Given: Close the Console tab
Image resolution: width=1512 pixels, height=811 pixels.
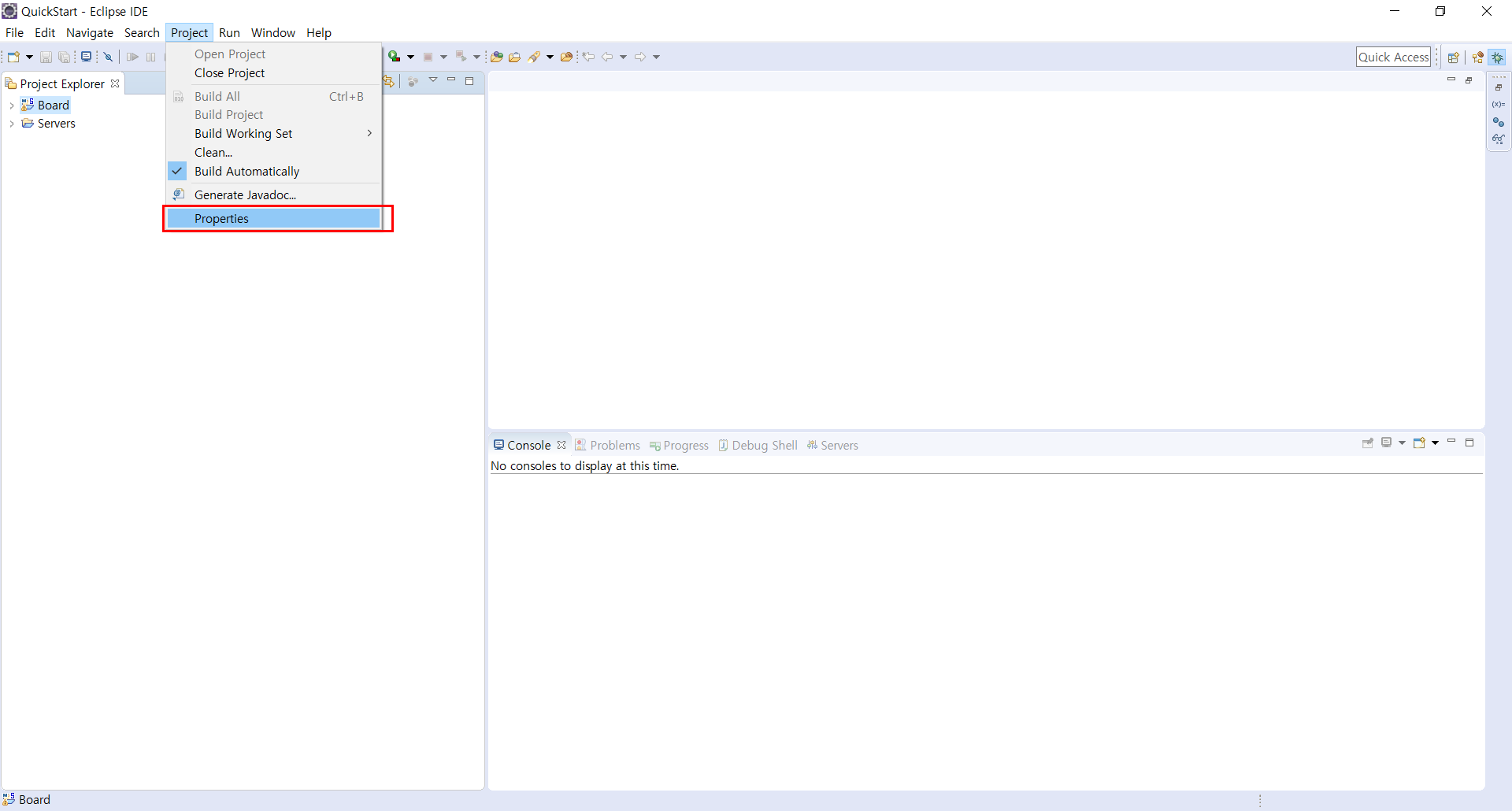Looking at the screenshot, I should tap(561, 445).
